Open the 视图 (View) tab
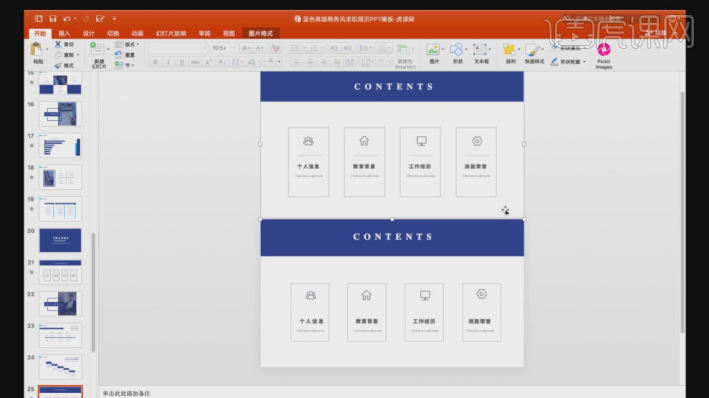 (229, 33)
